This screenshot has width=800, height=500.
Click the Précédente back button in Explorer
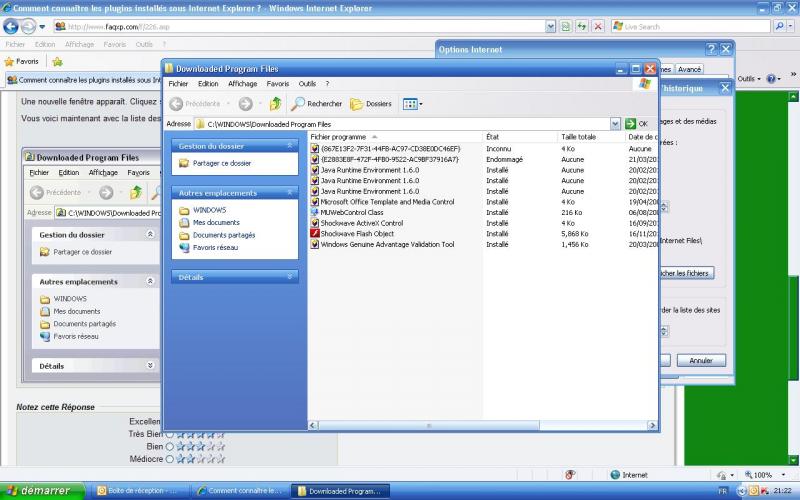(x=196, y=104)
